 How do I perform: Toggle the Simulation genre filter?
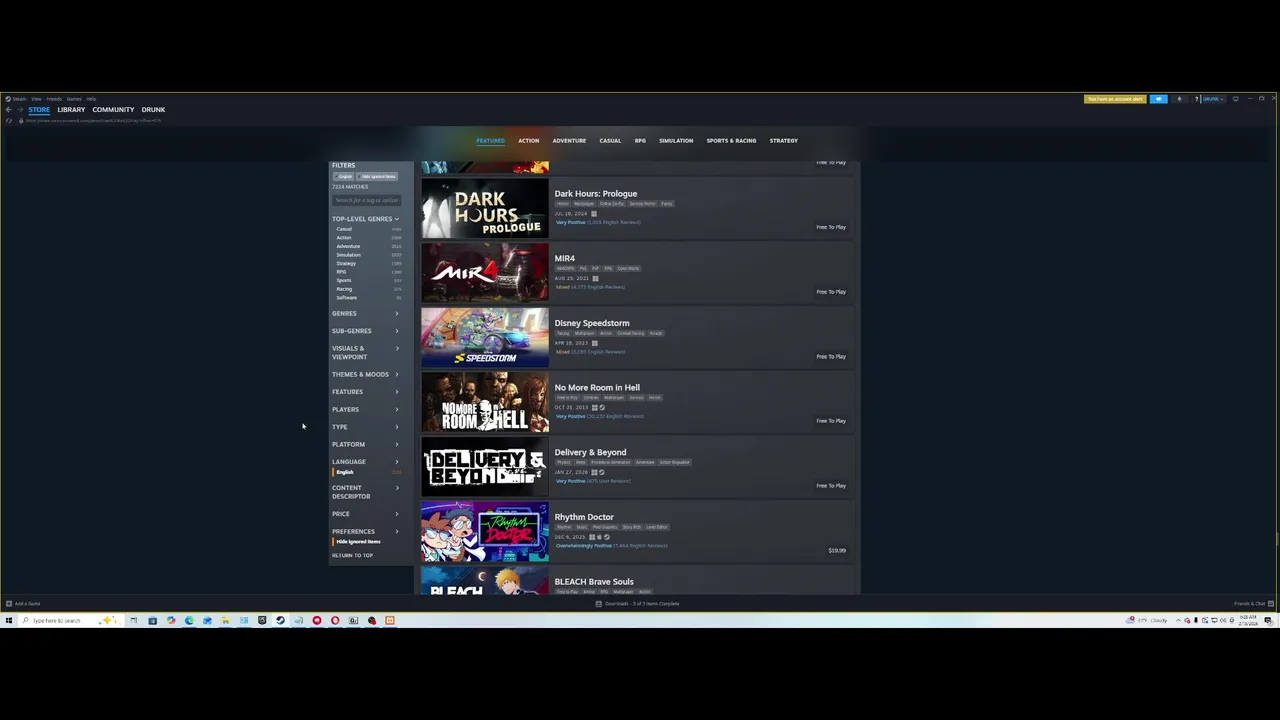pyautogui.click(x=367, y=255)
